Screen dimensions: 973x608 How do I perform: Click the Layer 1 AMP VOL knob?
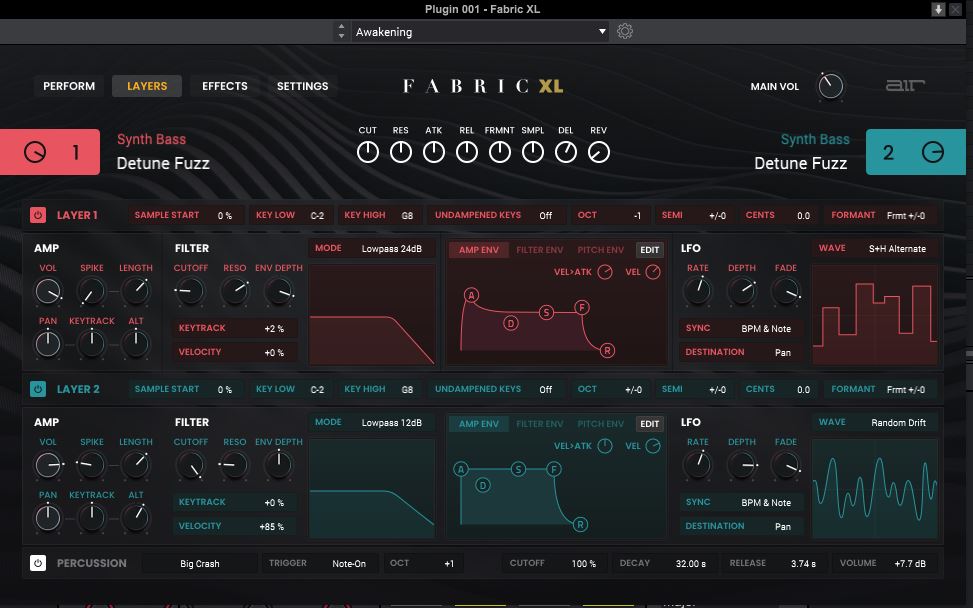(48, 291)
